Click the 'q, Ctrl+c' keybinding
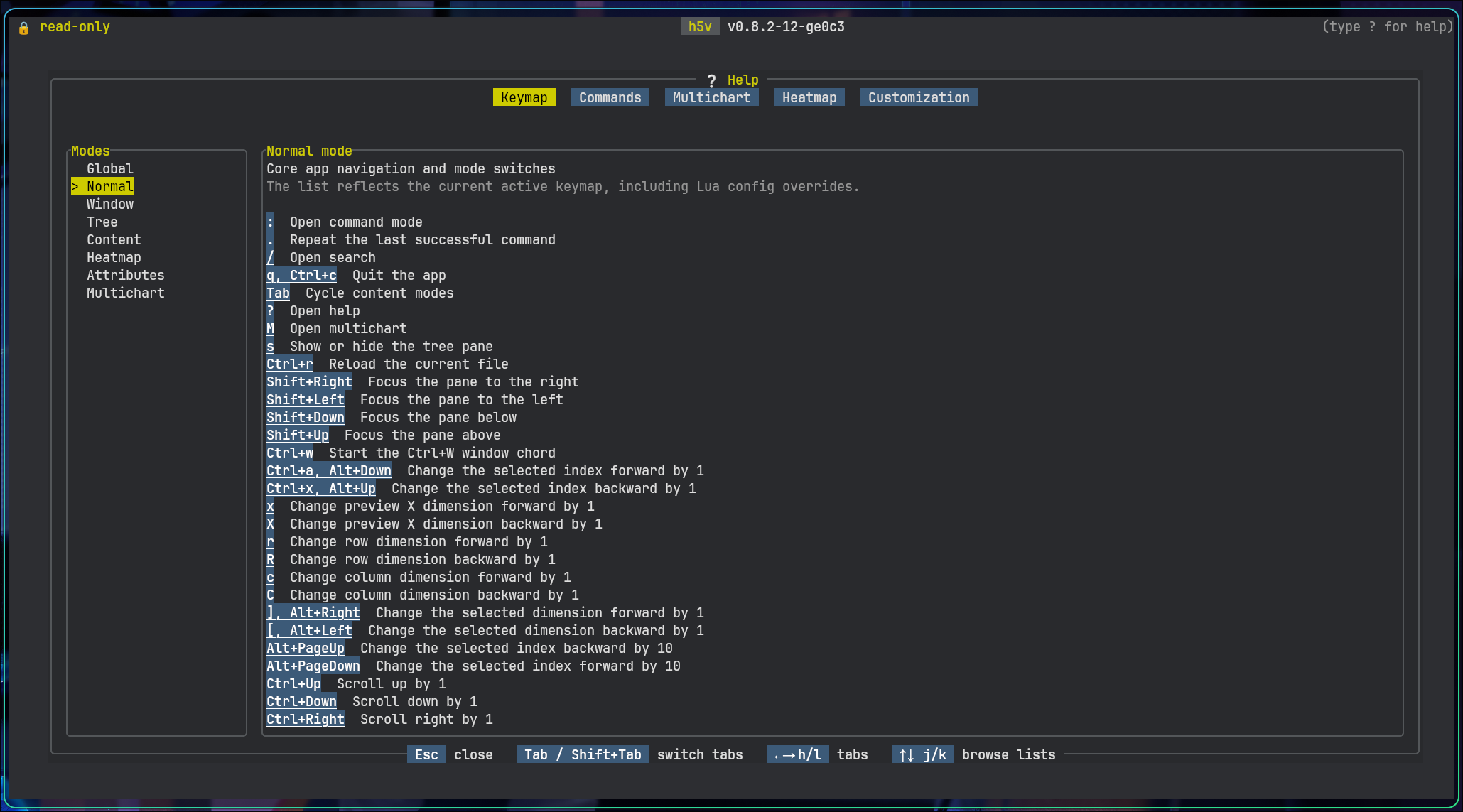The image size is (1463, 812). (x=301, y=276)
